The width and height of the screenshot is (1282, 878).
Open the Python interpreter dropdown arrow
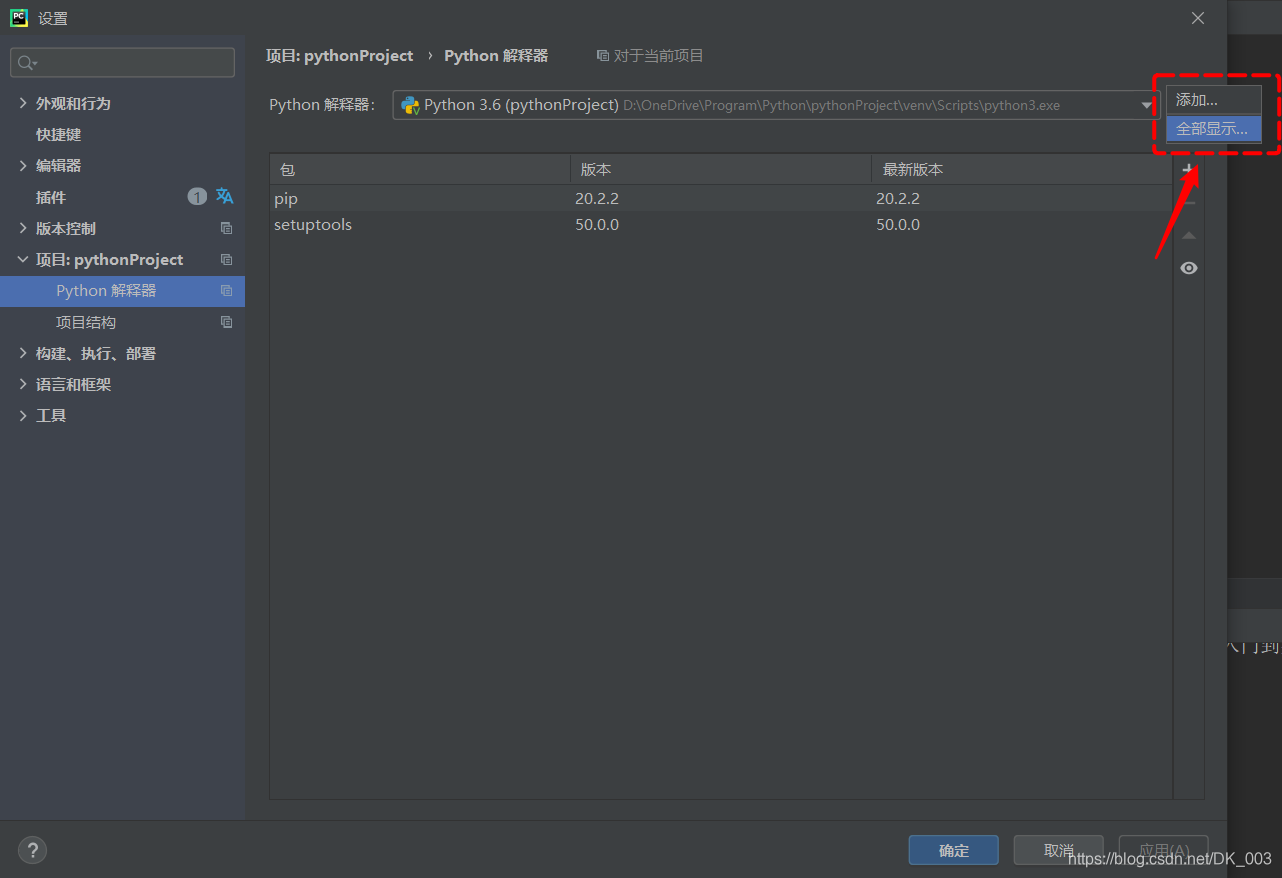[x=1147, y=105]
